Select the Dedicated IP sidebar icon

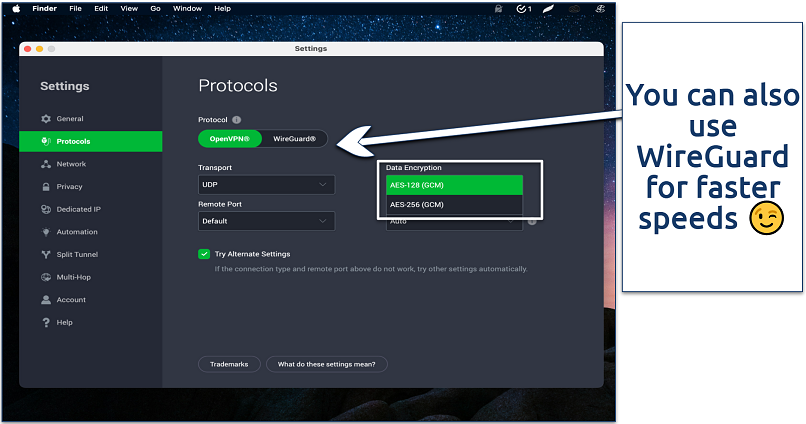coord(46,210)
